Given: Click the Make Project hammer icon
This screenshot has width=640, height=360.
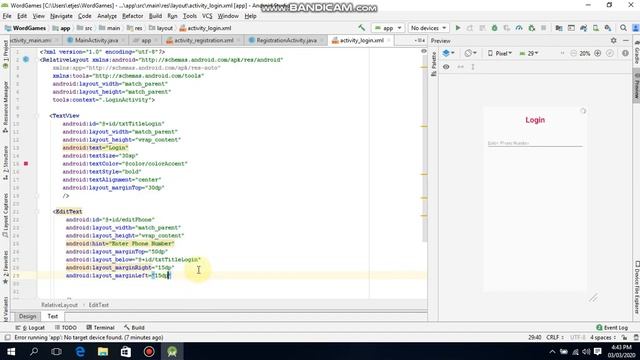Looking at the screenshot, I should (362, 28).
